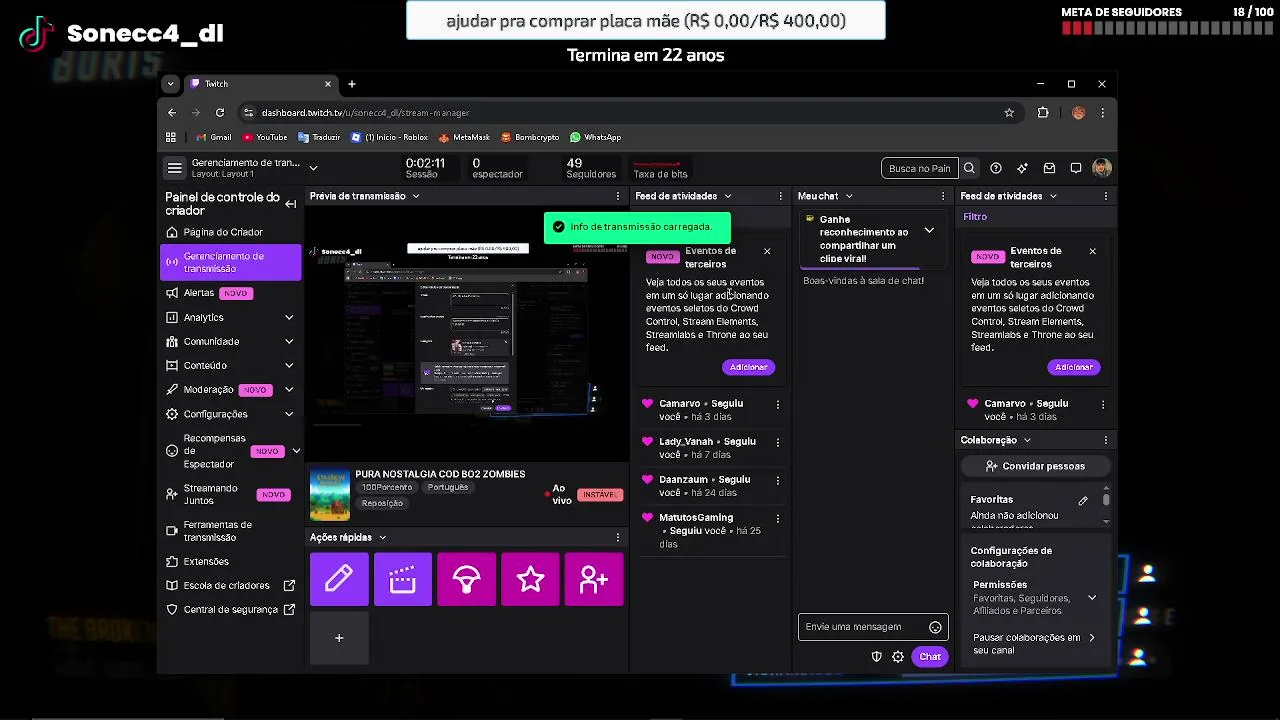The height and width of the screenshot is (720, 1280).
Task: Open the inbox notifications icon
Action: (1049, 168)
